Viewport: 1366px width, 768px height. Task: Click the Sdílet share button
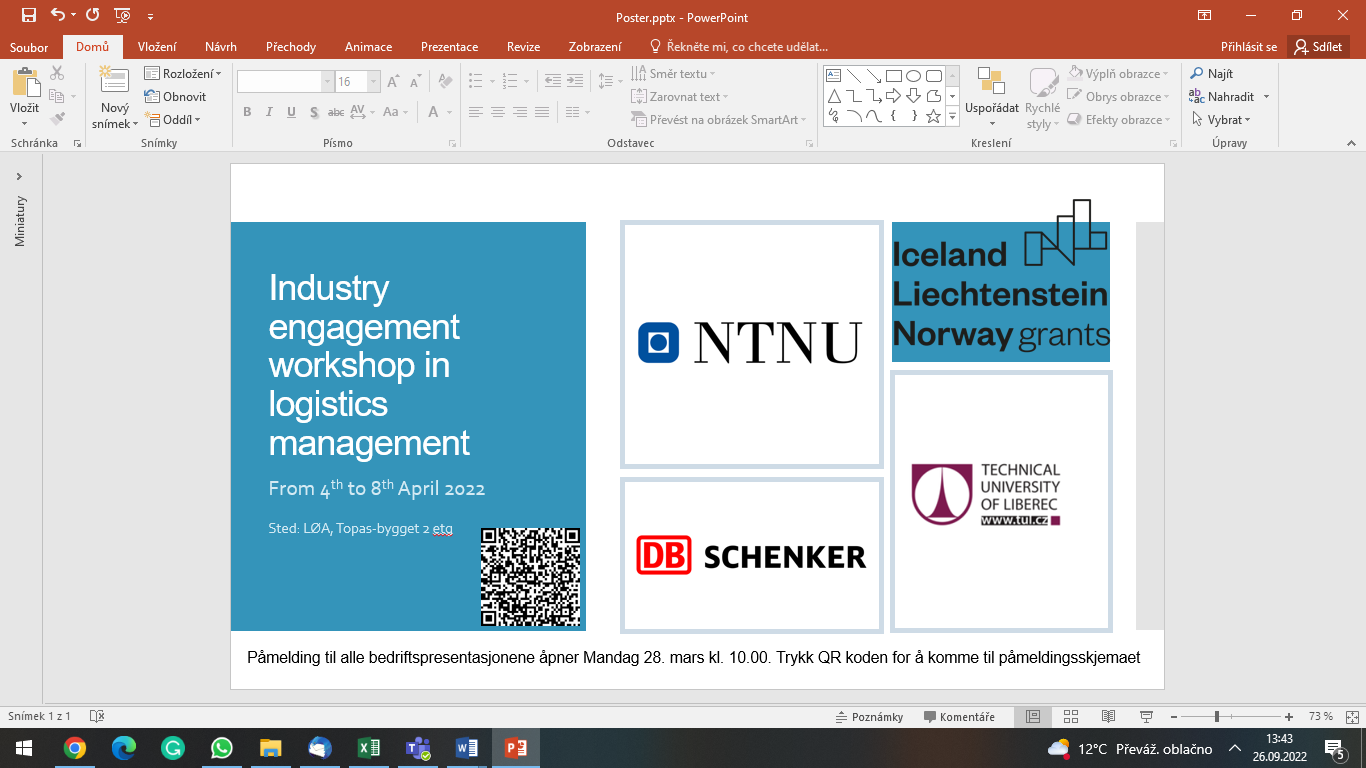click(1319, 47)
